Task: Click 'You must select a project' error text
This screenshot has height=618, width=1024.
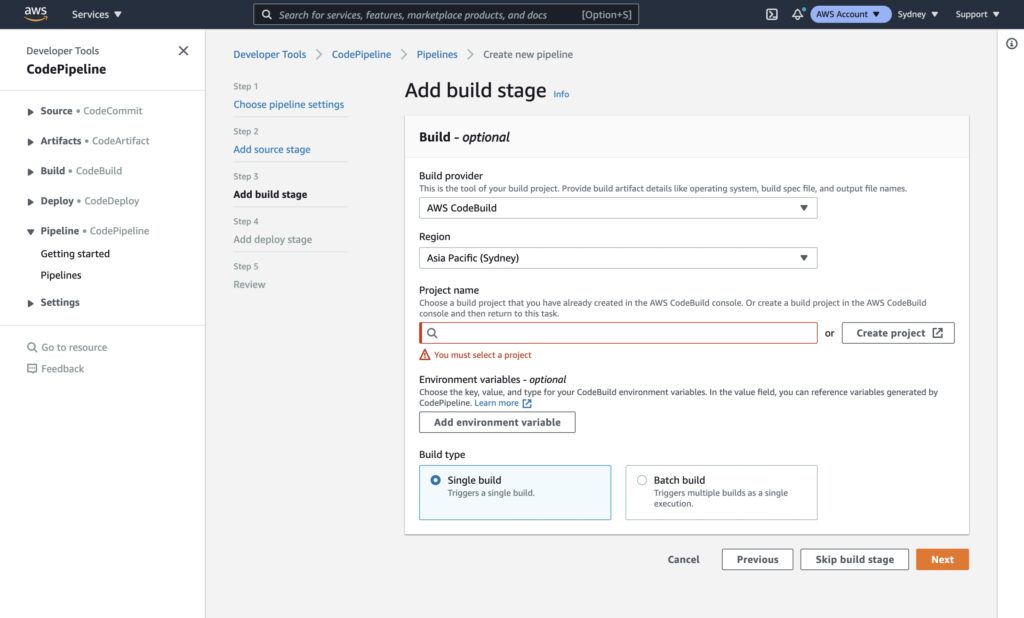Action: (x=483, y=355)
